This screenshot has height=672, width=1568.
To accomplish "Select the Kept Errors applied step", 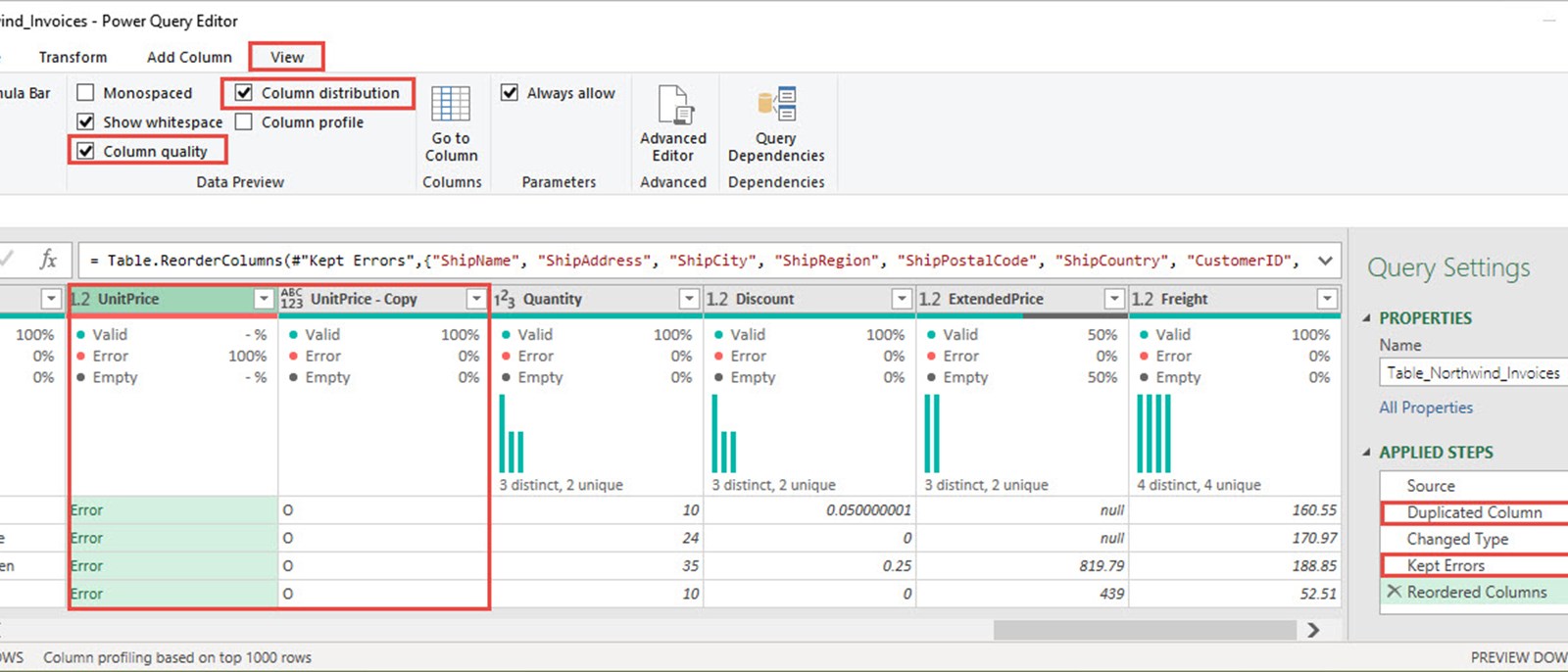I will point(1445,565).
